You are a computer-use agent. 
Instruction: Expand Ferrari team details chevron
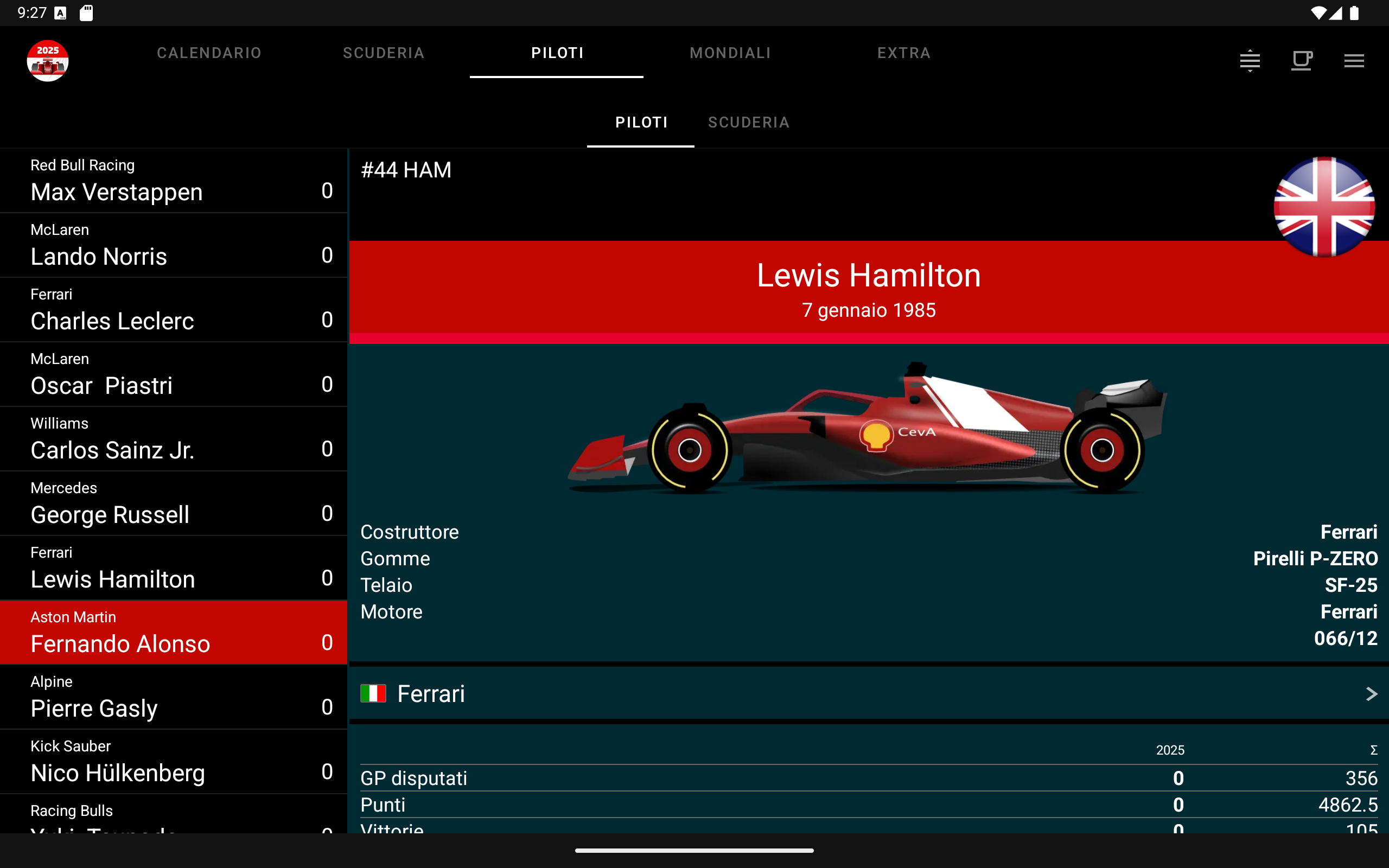[1371, 693]
